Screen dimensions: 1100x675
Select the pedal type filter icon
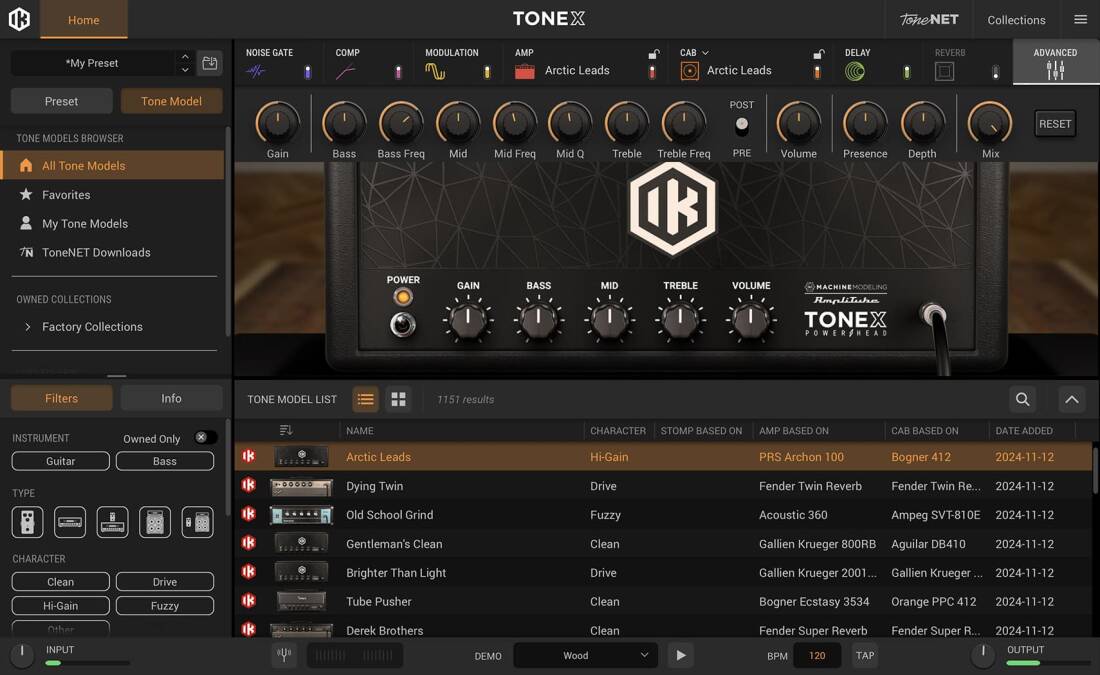point(27,521)
